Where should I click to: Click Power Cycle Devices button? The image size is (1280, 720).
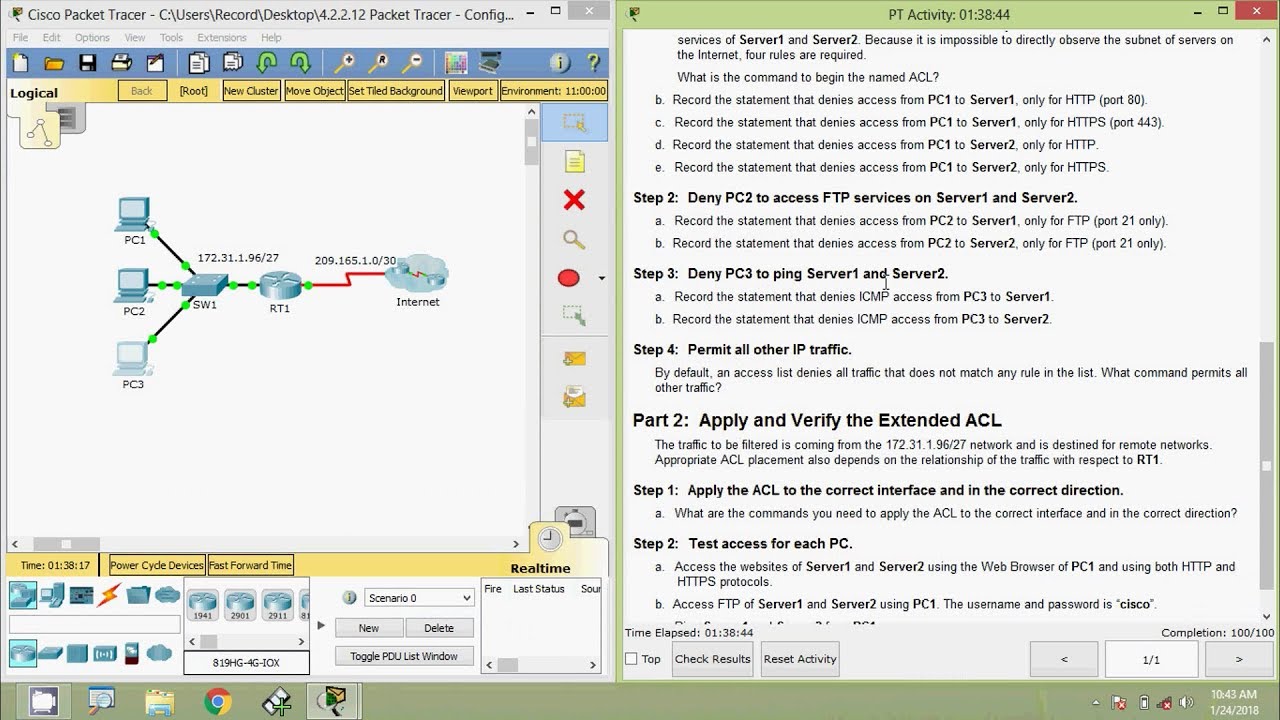[x=157, y=565]
